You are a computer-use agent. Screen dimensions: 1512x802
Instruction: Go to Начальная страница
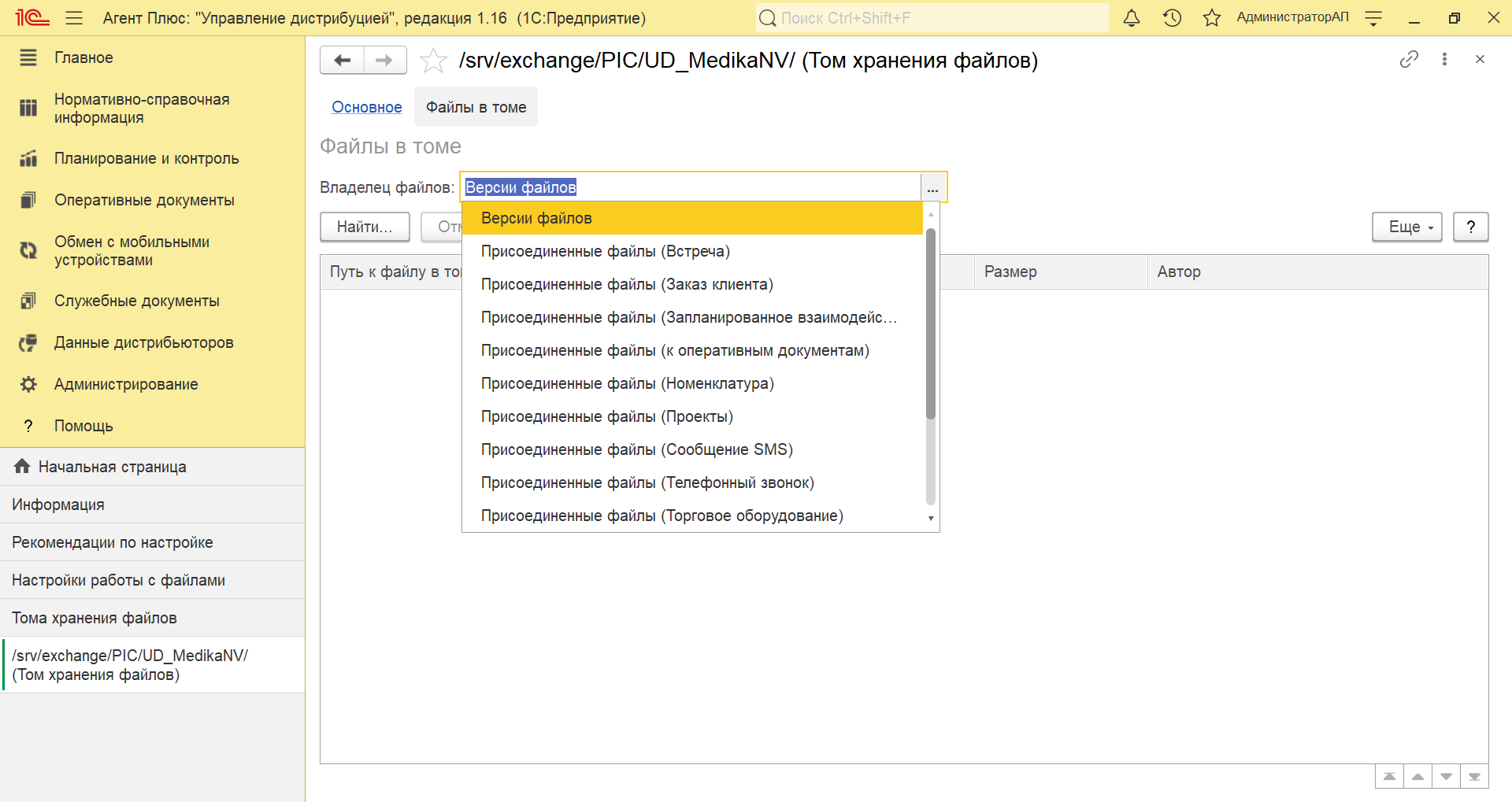(x=152, y=467)
